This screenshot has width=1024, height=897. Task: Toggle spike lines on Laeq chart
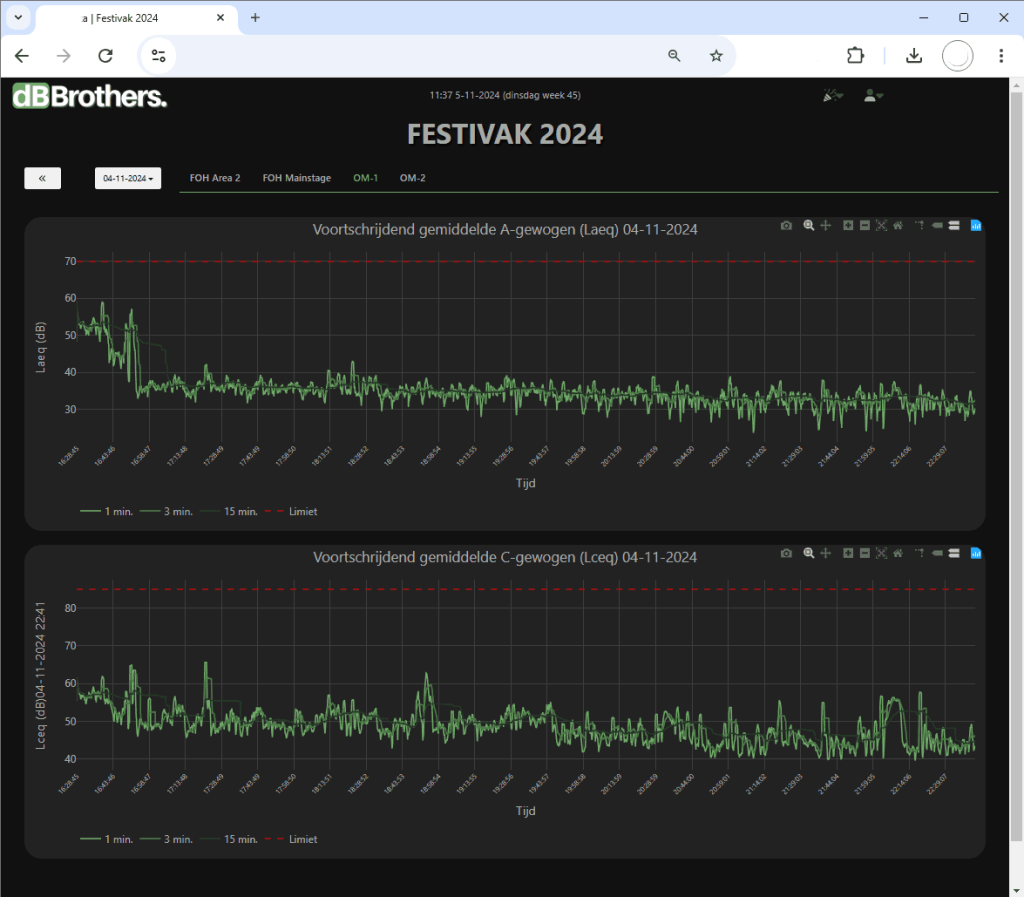coord(920,226)
